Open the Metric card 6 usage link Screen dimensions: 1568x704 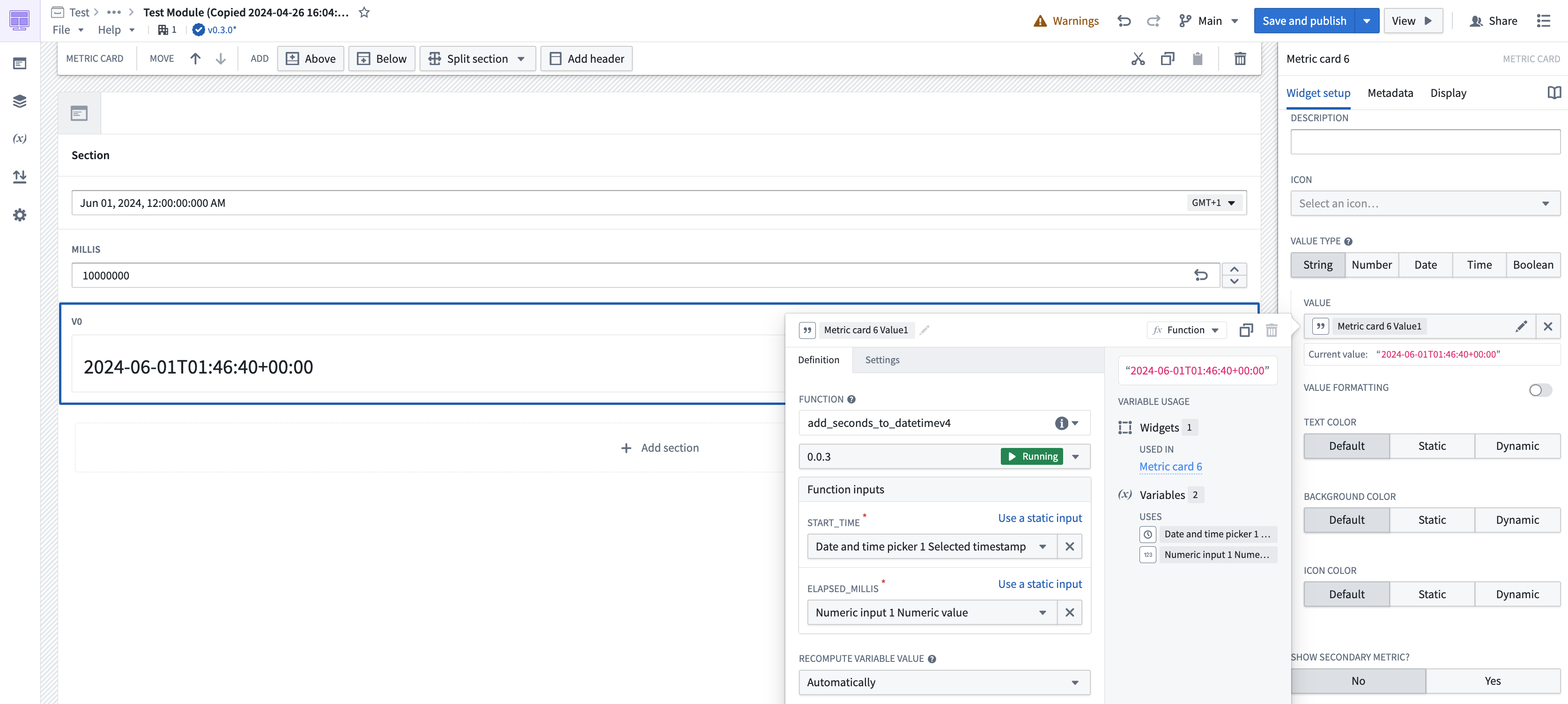coord(1170,466)
